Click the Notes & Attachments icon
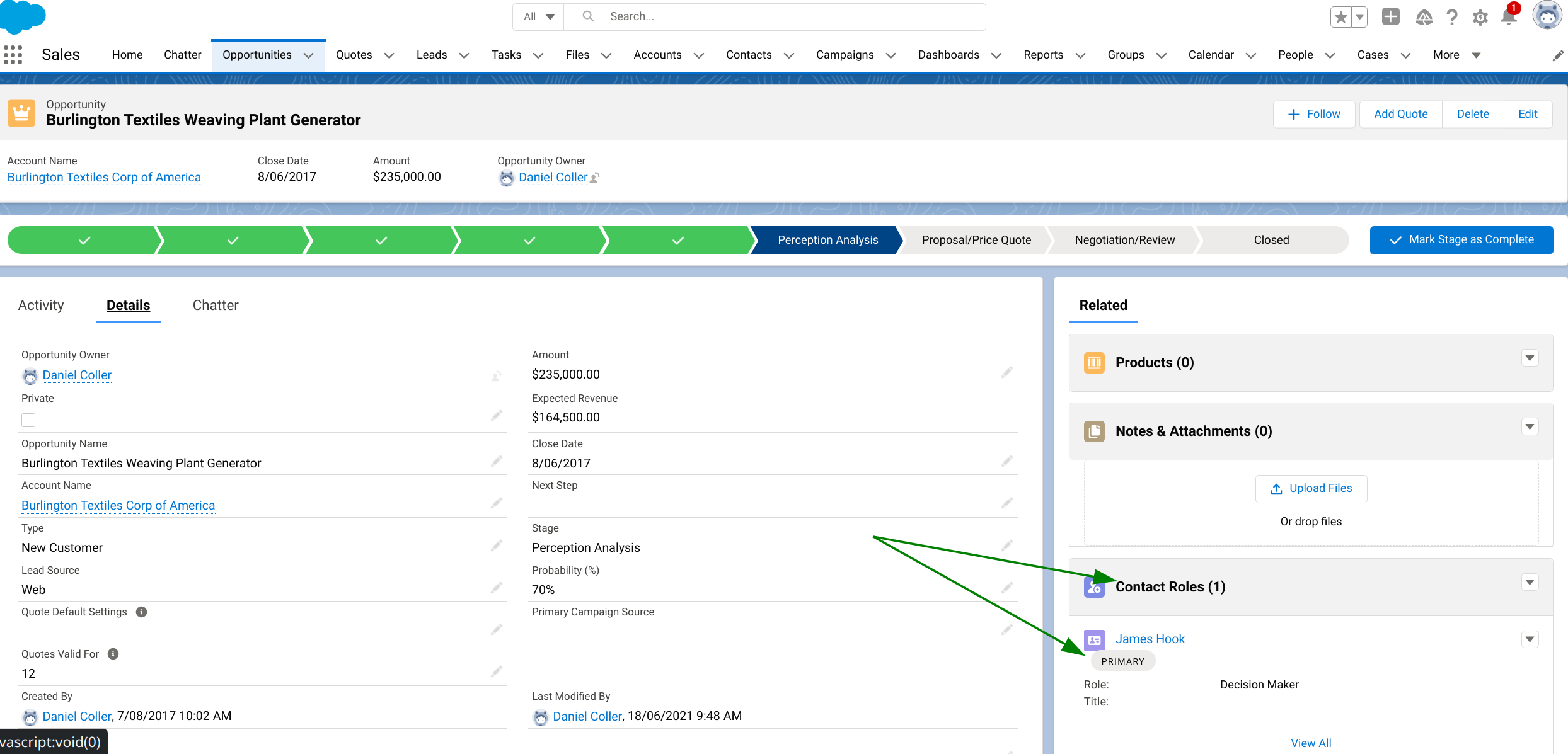This screenshot has width=1568, height=754. coord(1094,431)
